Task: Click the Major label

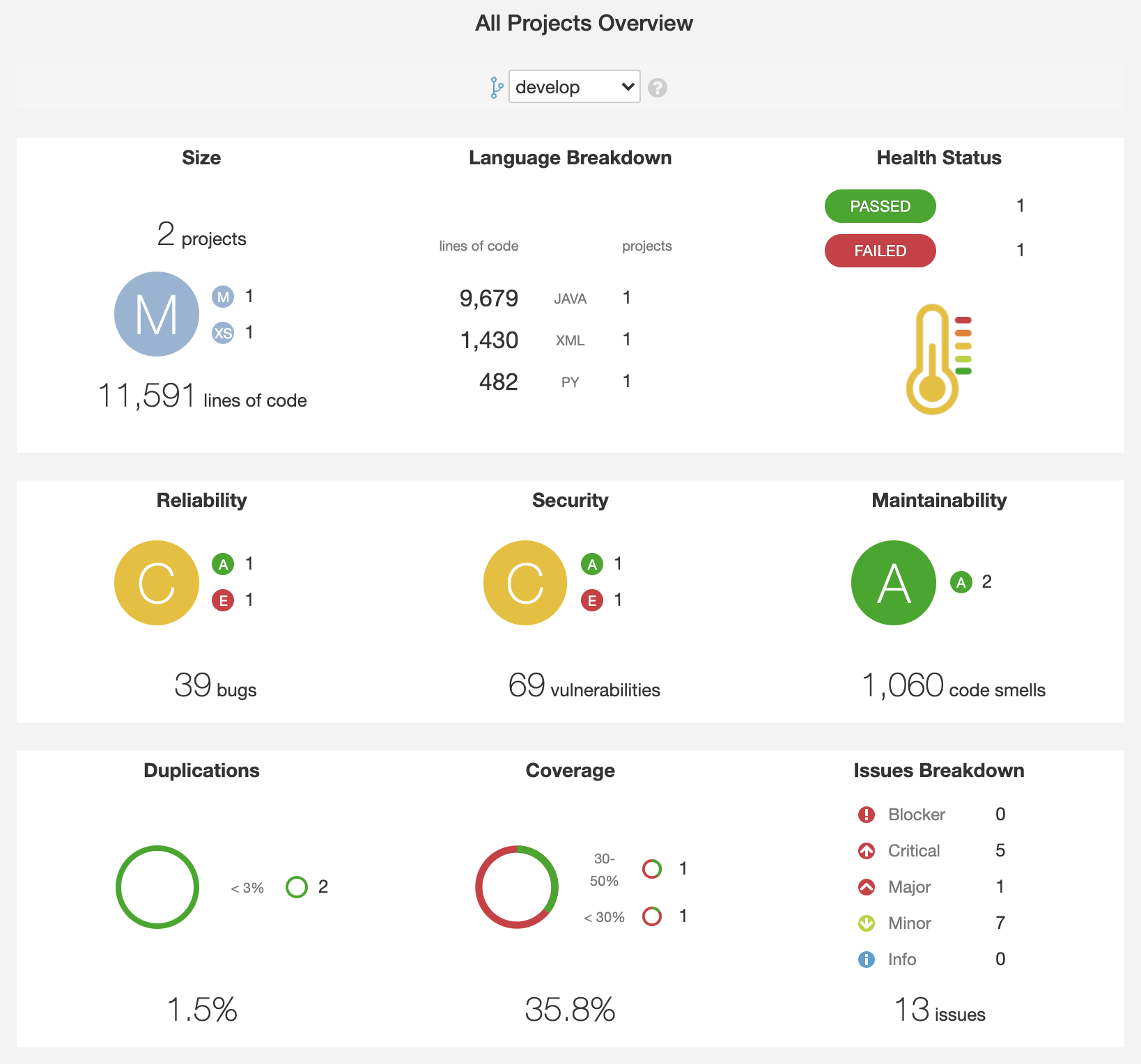Action: (x=909, y=887)
